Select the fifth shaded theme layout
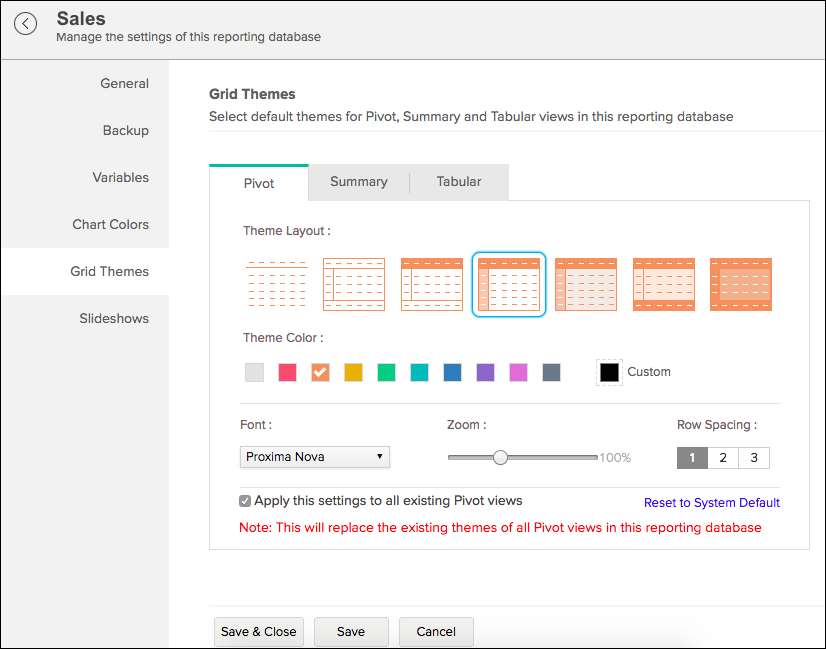The image size is (826, 649). pyautogui.click(x=586, y=284)
